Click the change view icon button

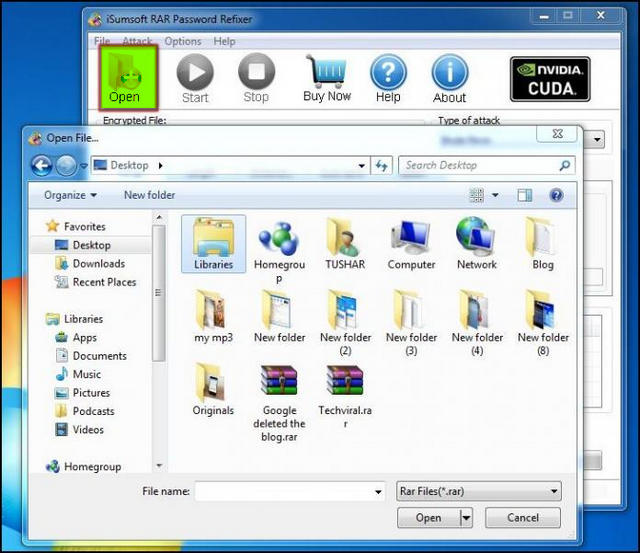tap(477, 195)
